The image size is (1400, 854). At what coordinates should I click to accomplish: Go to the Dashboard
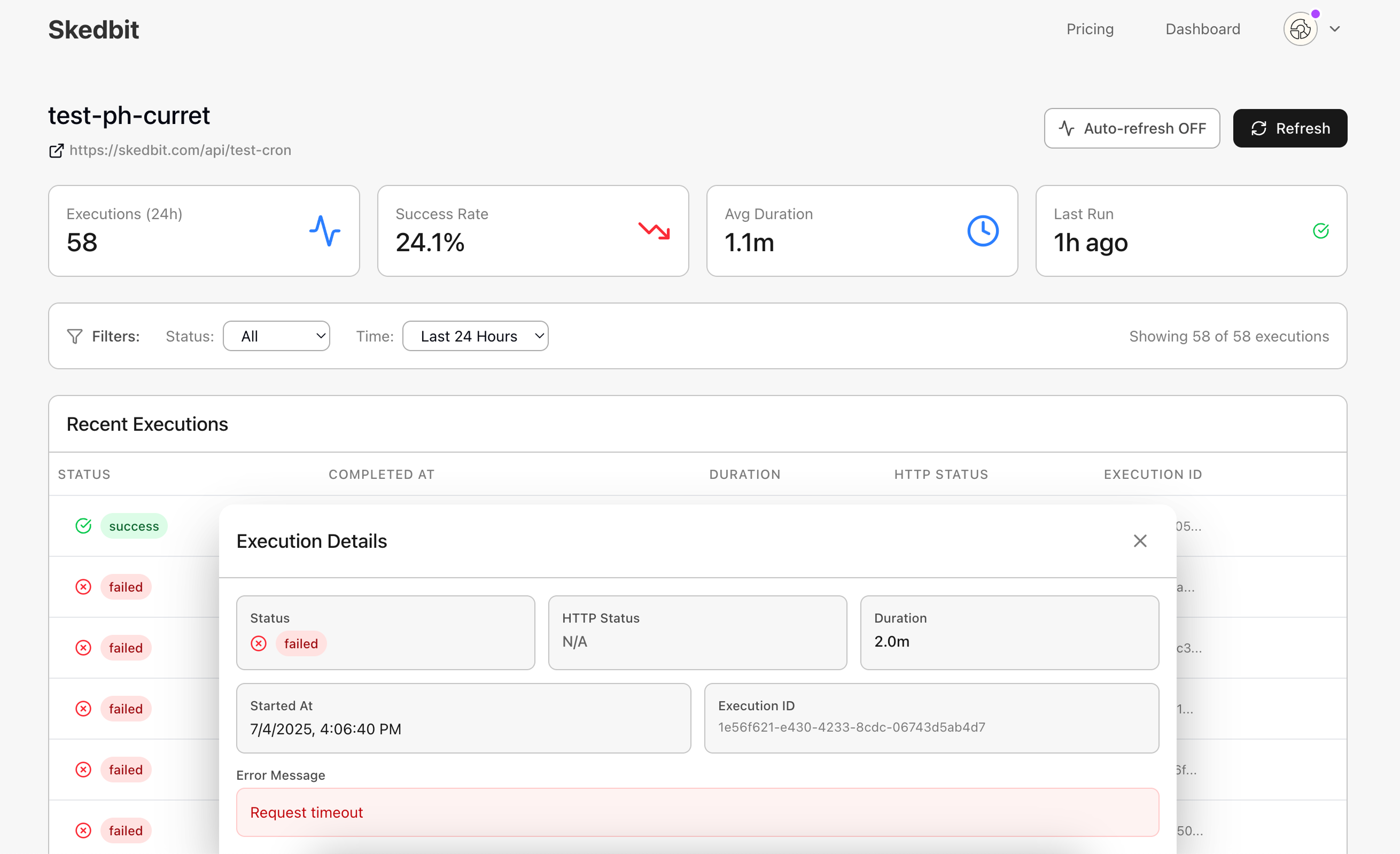1202,29
